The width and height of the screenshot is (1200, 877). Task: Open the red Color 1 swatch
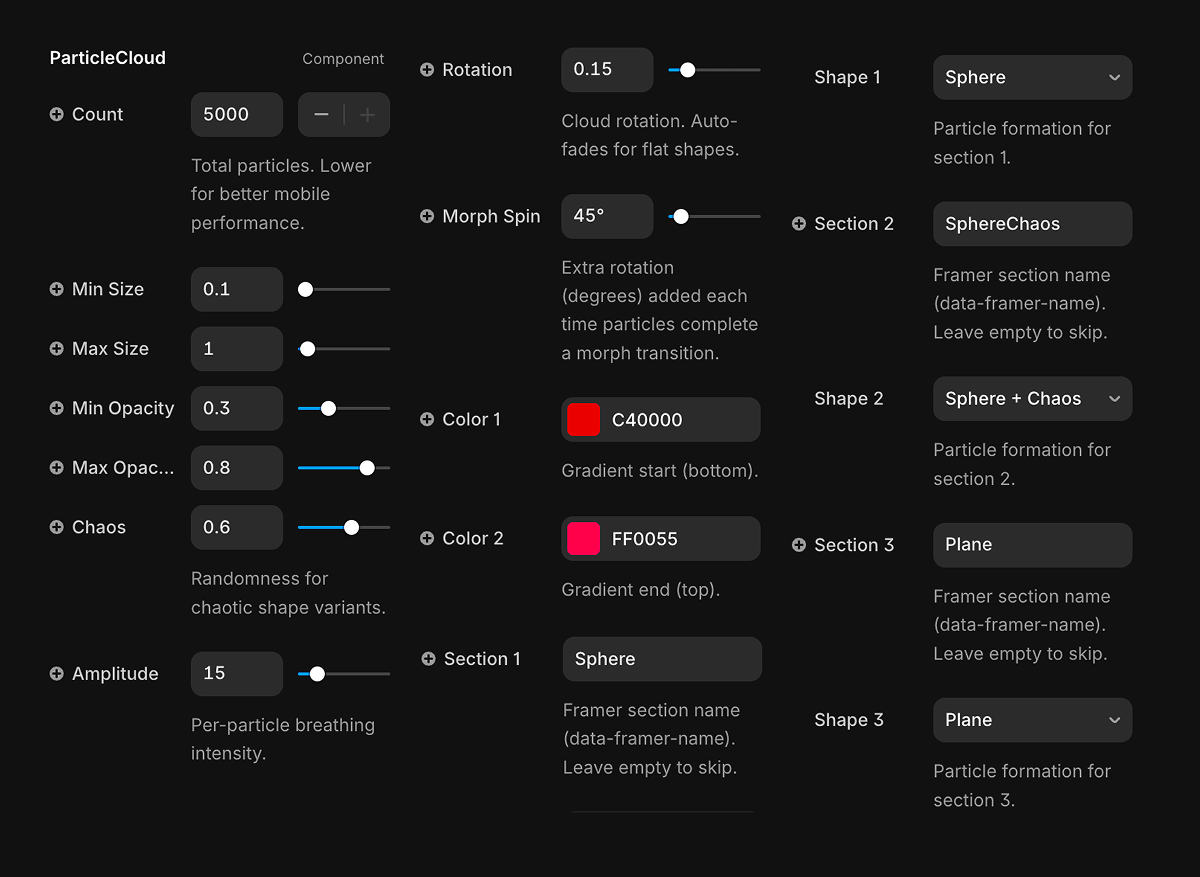pos(584,420)
